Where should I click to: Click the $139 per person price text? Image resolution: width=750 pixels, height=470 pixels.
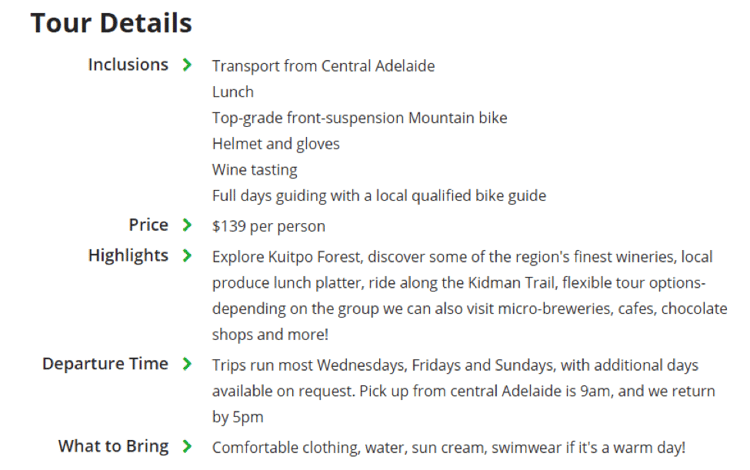(x=268, y=226)
